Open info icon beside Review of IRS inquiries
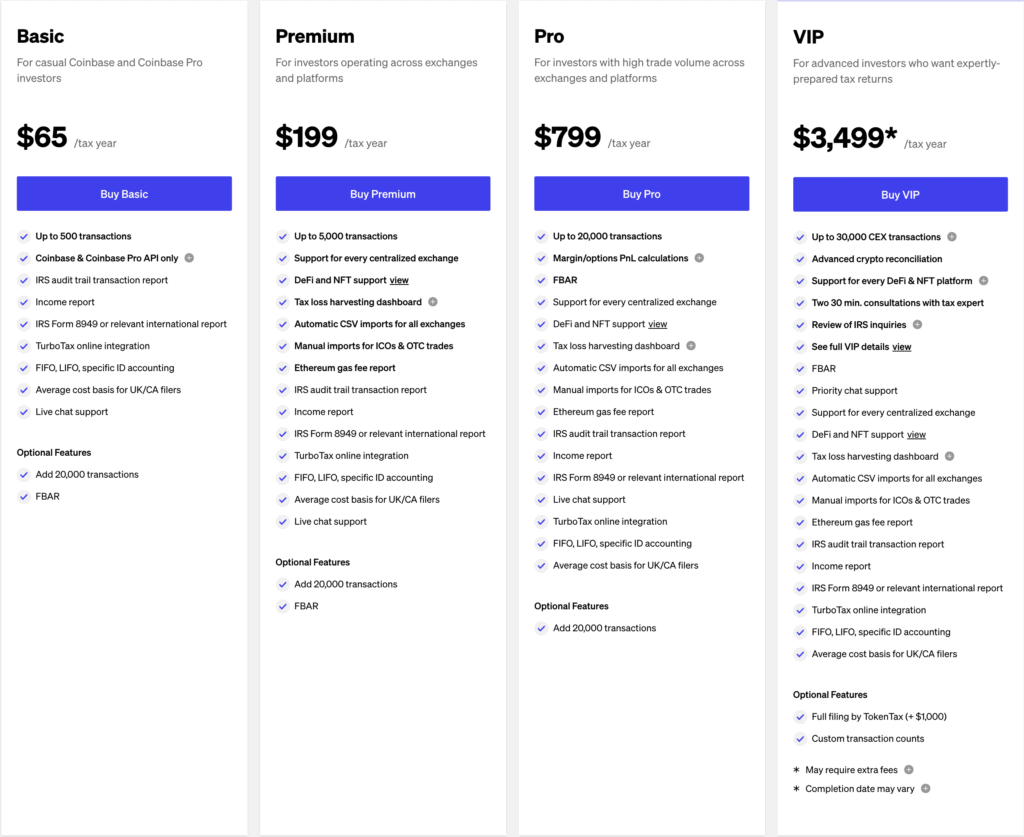 click(917, 324)
